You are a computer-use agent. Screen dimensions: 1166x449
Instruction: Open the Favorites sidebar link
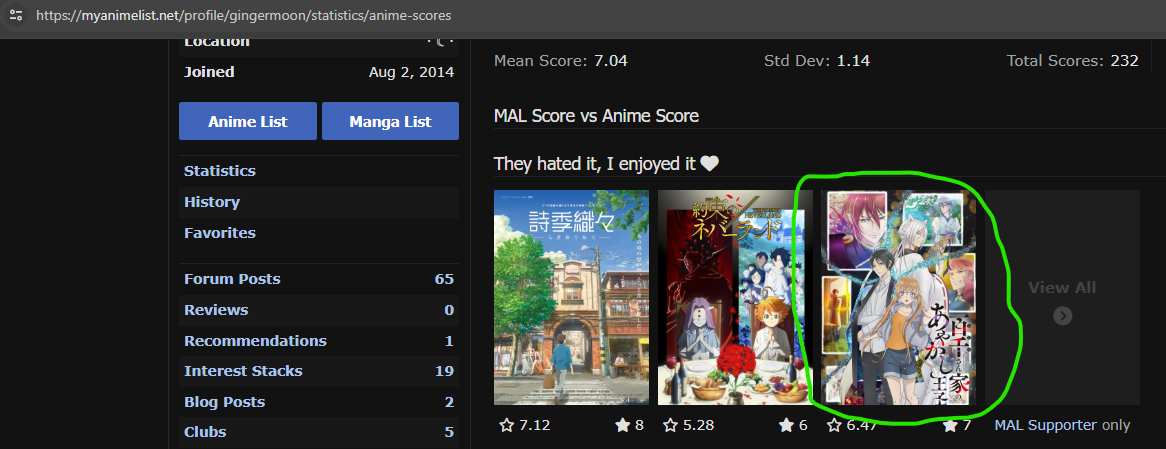point(219,233)
